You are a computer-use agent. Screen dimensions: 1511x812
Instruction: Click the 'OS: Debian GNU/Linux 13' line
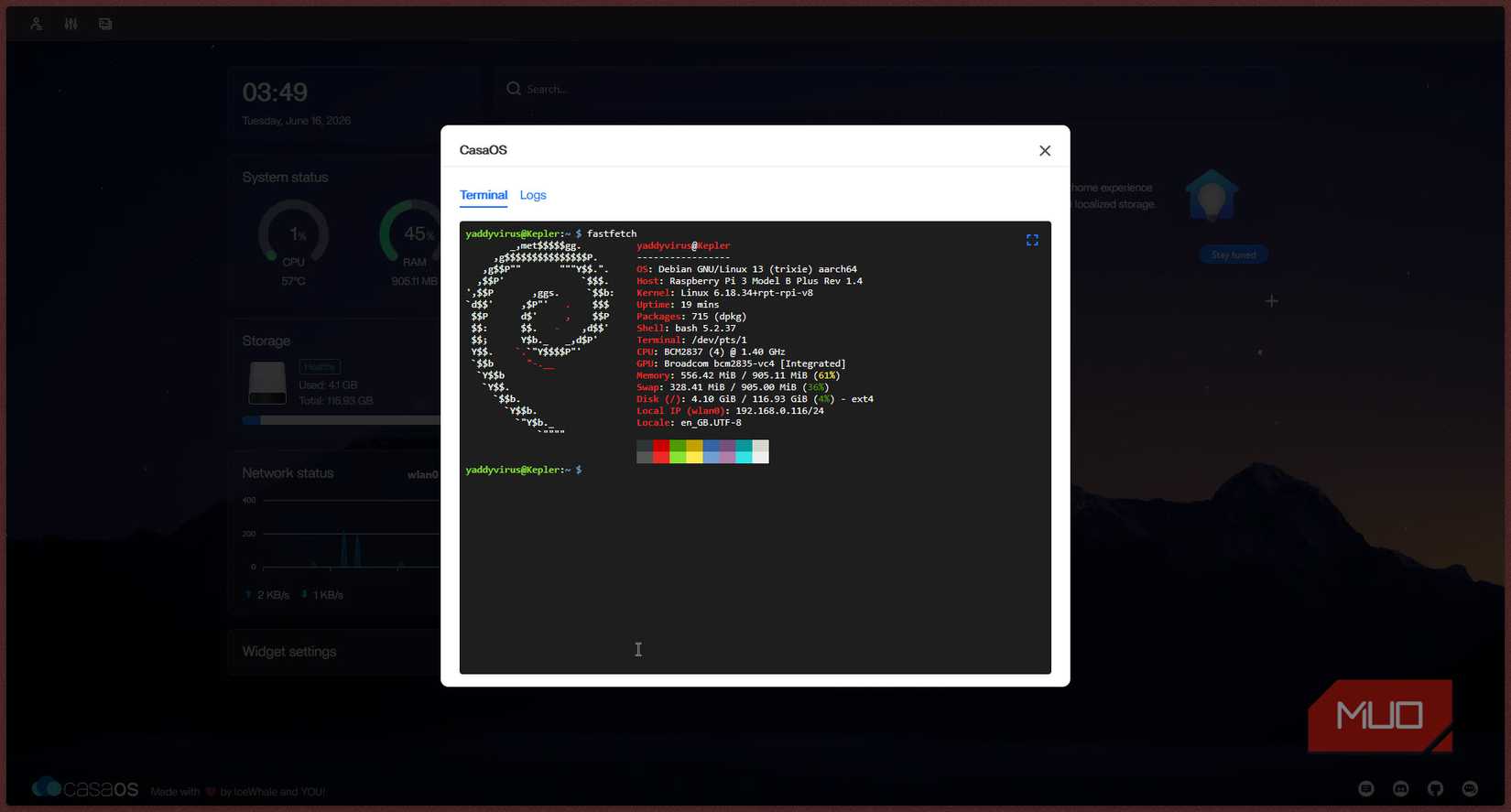pyautogui.click(x=746, y=269)
